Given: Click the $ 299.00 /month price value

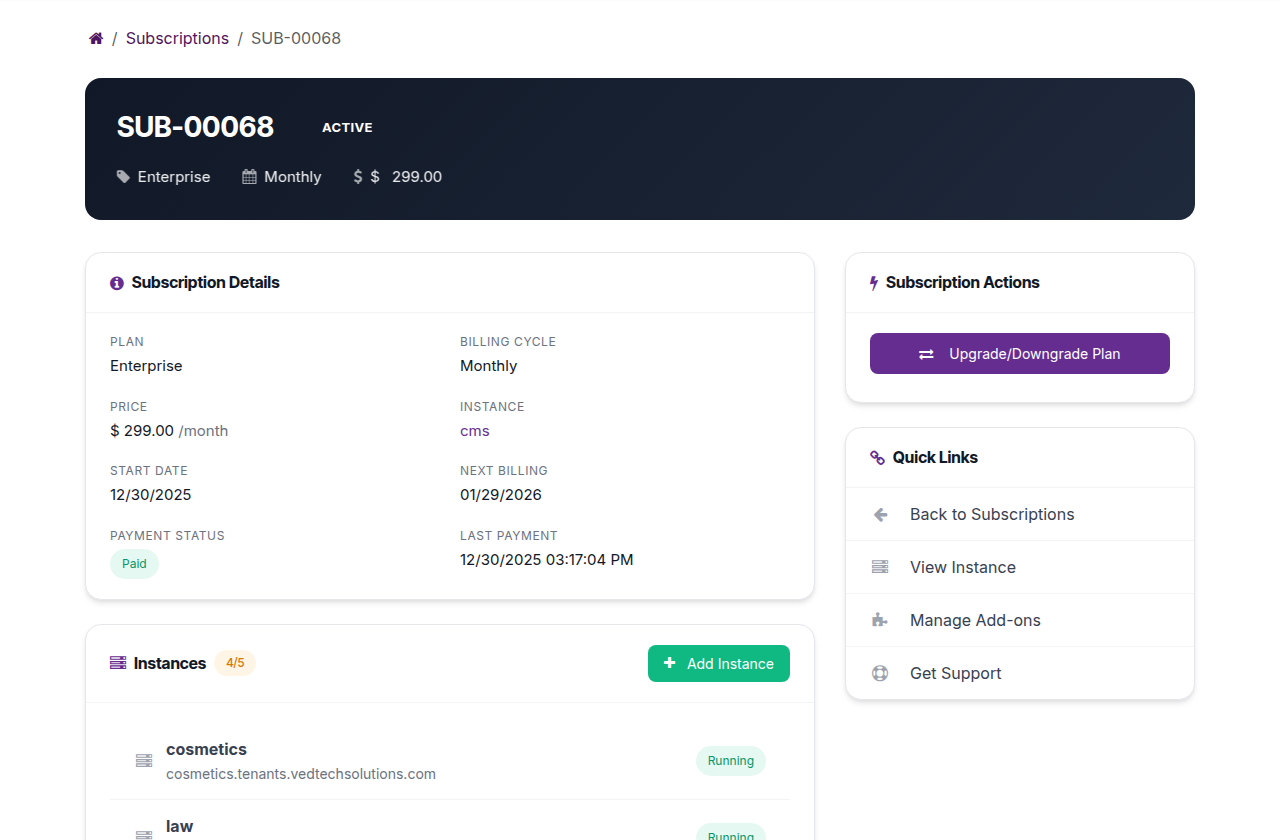Looking at the screenshot, I should pos(169,431).
